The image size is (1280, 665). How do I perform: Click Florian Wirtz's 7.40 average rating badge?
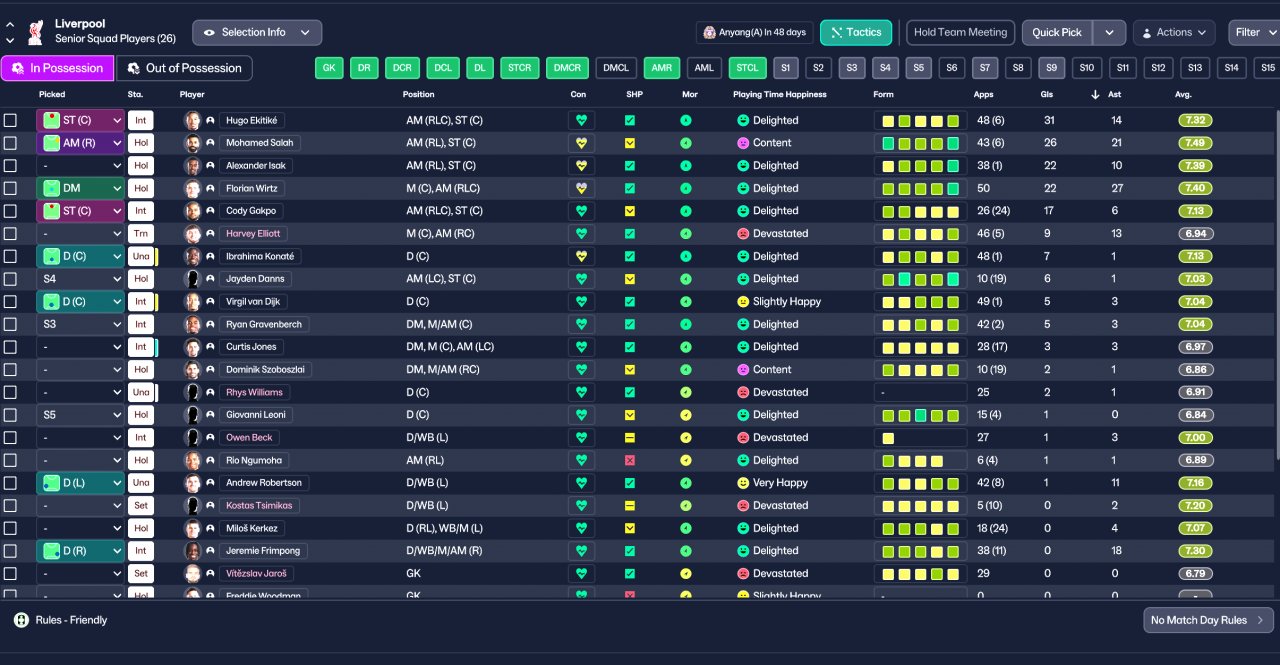tap(1195, 188)
